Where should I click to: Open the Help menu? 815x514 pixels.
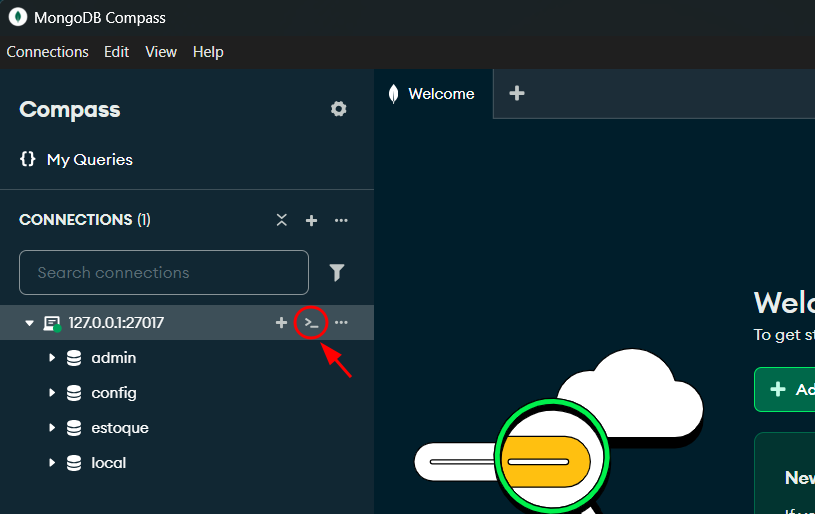(x=208, y=52)
